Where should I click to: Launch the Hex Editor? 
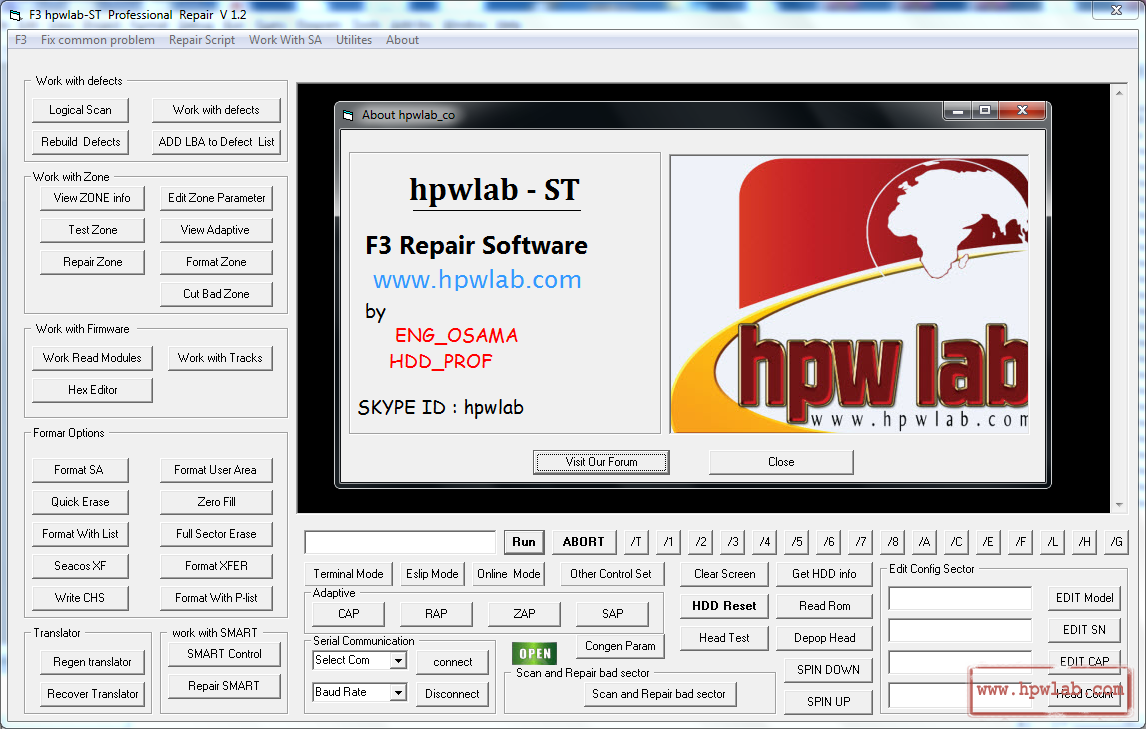pos(92,390)
